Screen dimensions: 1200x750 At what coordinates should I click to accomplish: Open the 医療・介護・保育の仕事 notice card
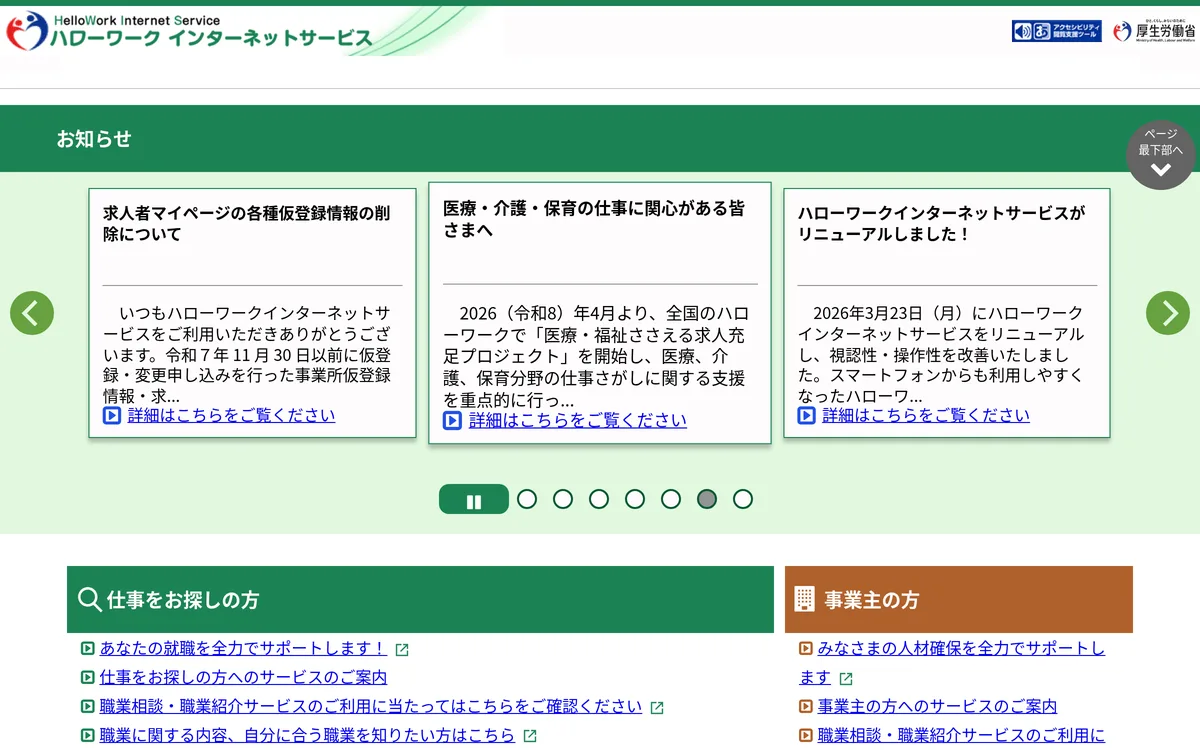coord(600,313)
